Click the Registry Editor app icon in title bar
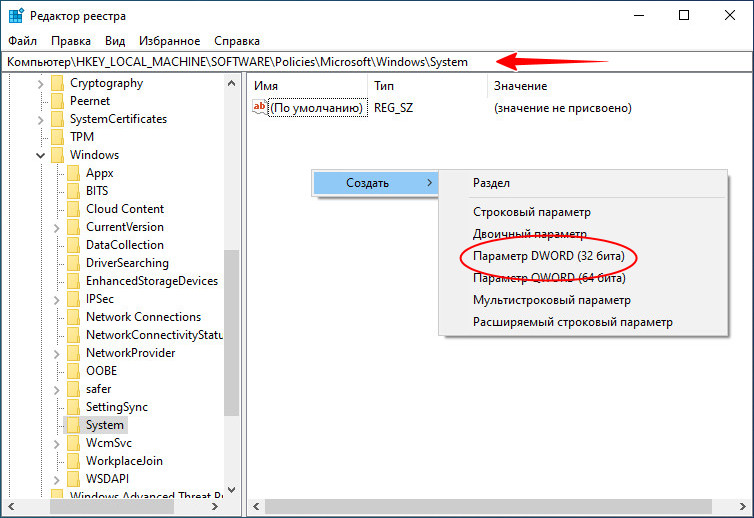Screen dimensions: 754x518 point(16,15)
